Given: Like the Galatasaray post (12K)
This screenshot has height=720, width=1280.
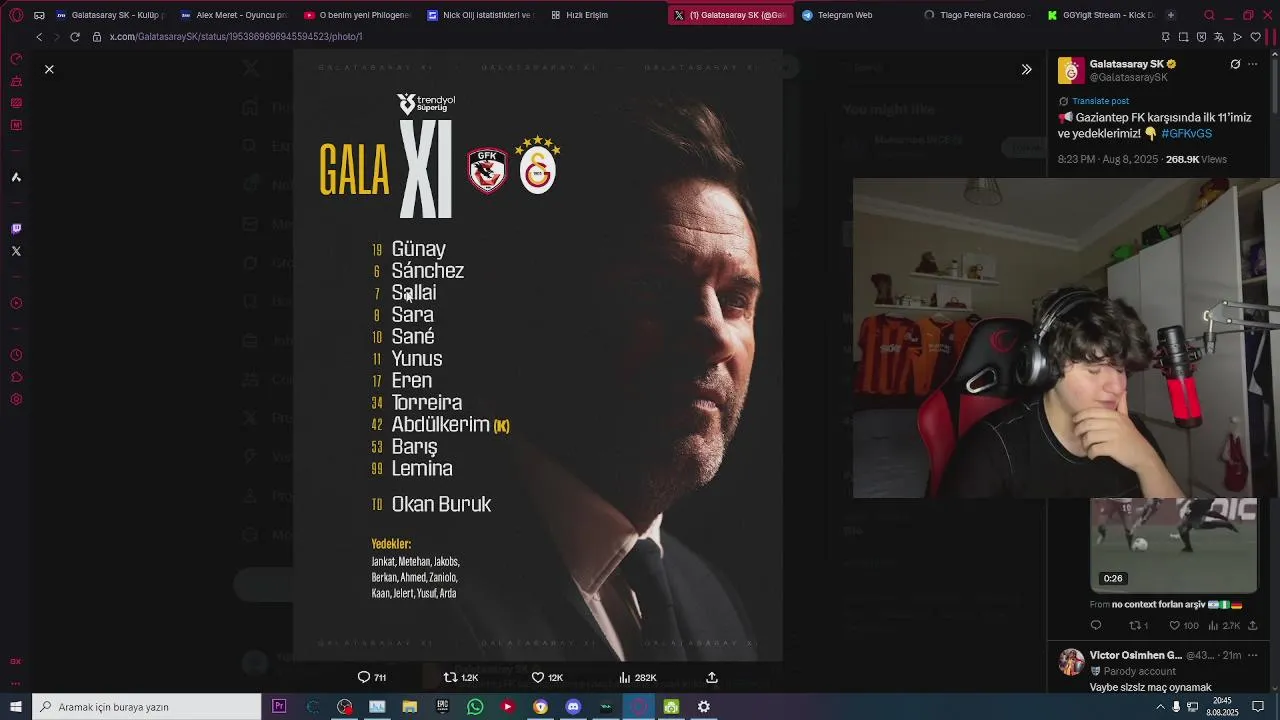Looking at the screenshot, I should 547,677.
